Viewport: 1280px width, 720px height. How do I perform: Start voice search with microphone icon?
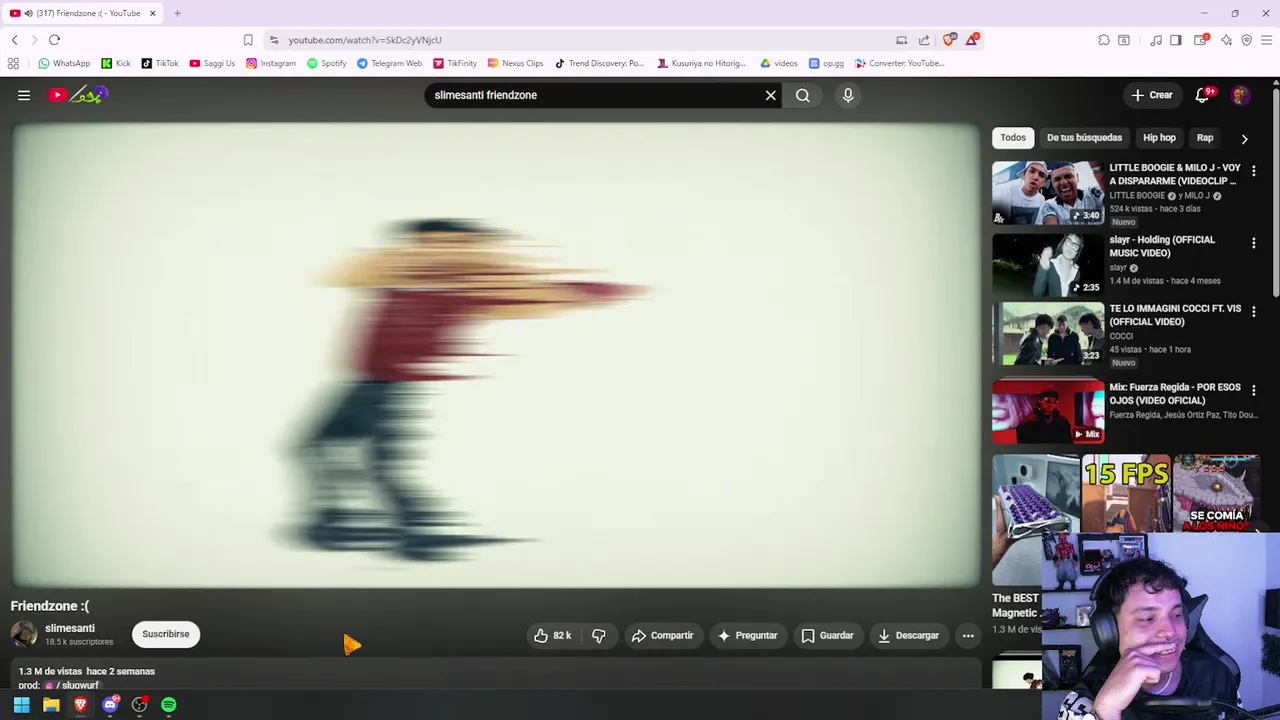(848, 95)
